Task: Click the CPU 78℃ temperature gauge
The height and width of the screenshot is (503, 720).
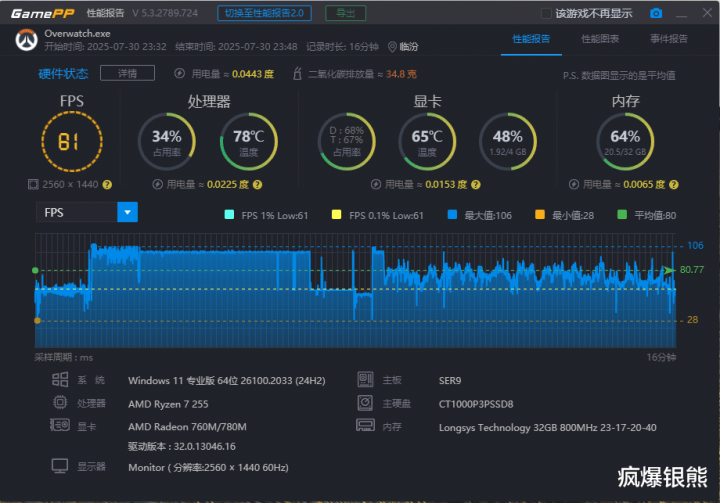Action: tap(248, 141)
